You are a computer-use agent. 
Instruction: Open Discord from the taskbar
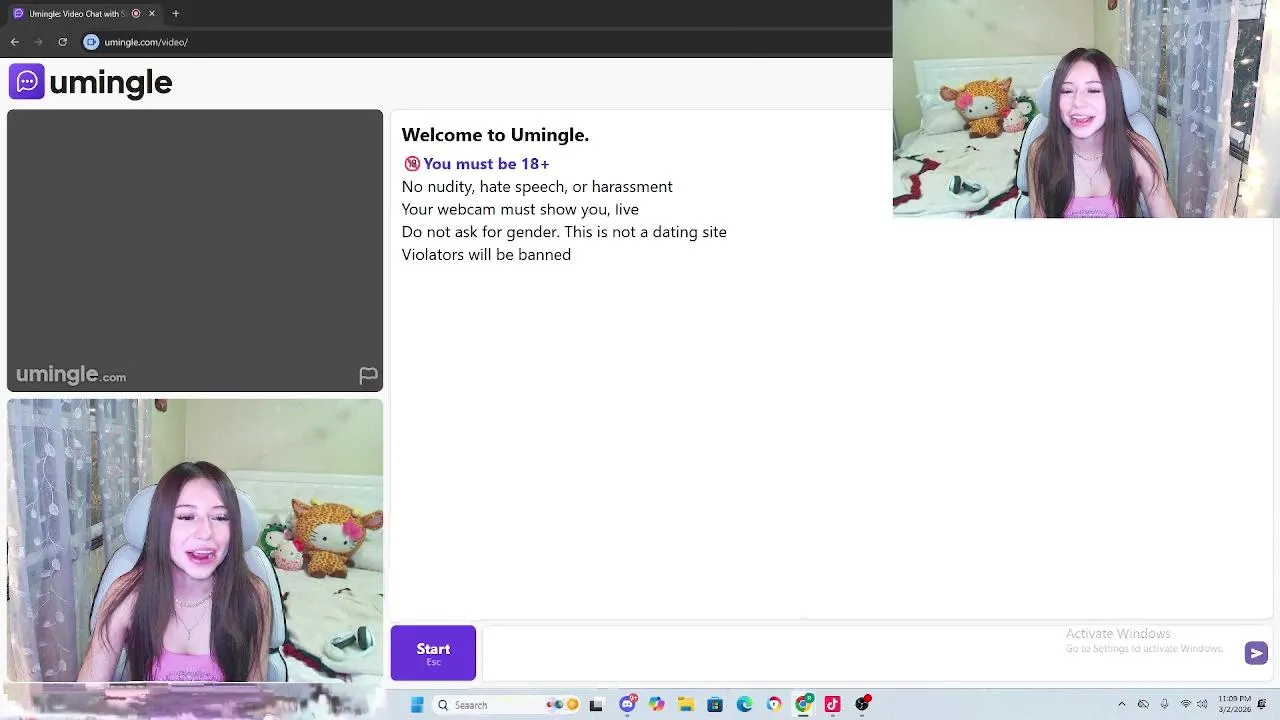[627, 705]
